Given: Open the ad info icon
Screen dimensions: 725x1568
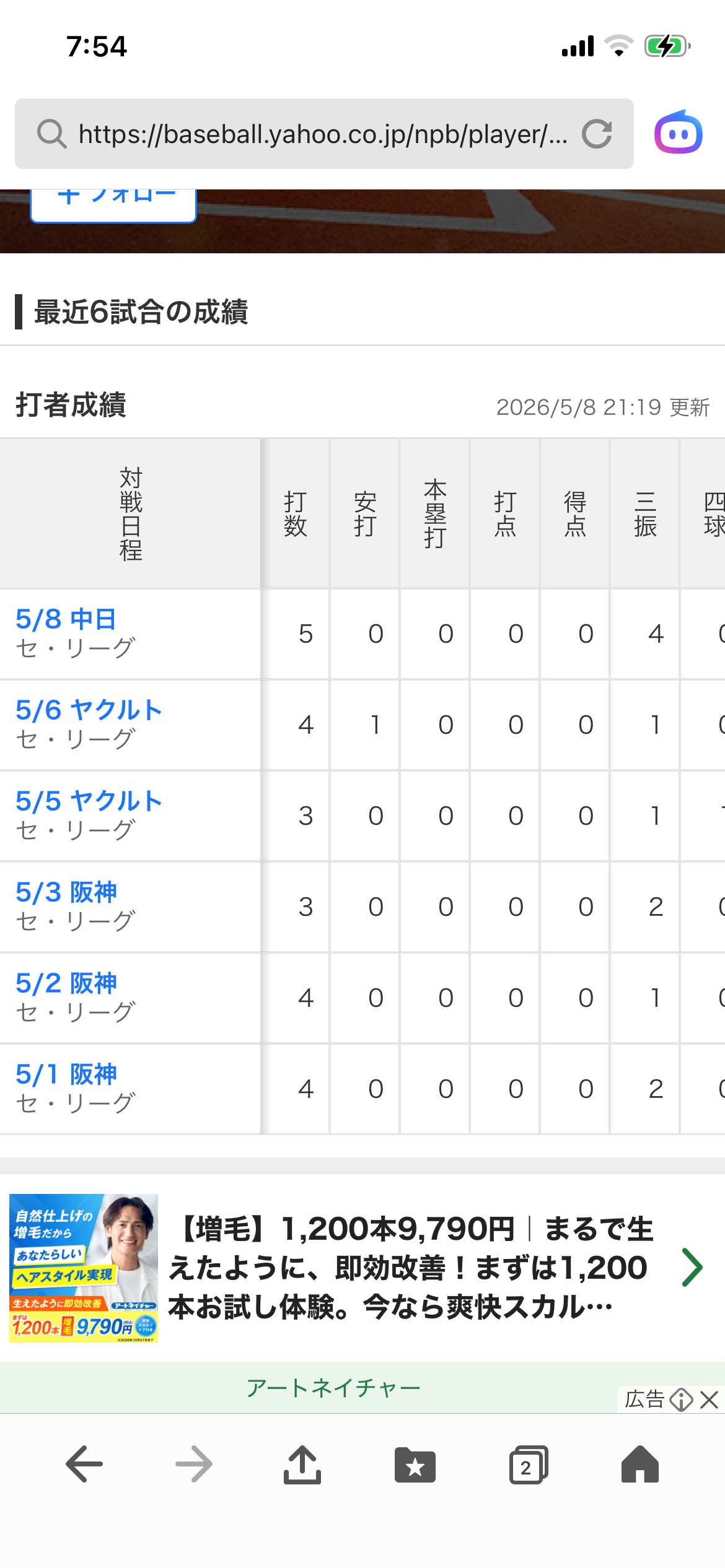Looking at the screenshot, I should pyautogui.click(x=682, y=1400).
